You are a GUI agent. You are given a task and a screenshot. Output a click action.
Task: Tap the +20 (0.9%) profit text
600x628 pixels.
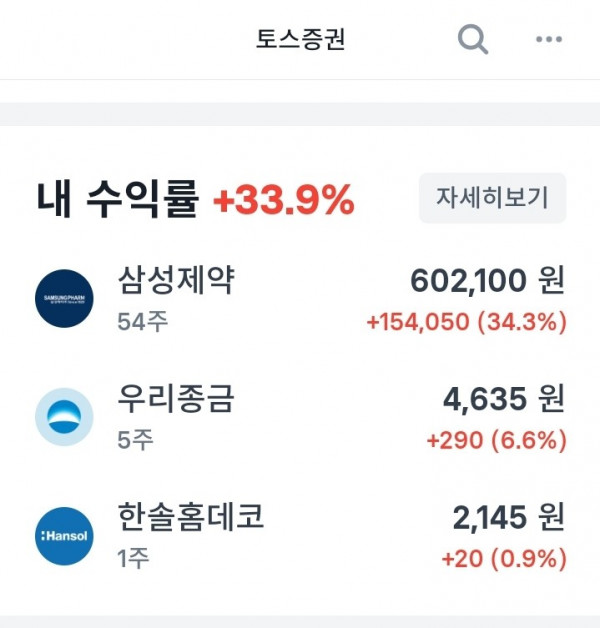[504, 558]
